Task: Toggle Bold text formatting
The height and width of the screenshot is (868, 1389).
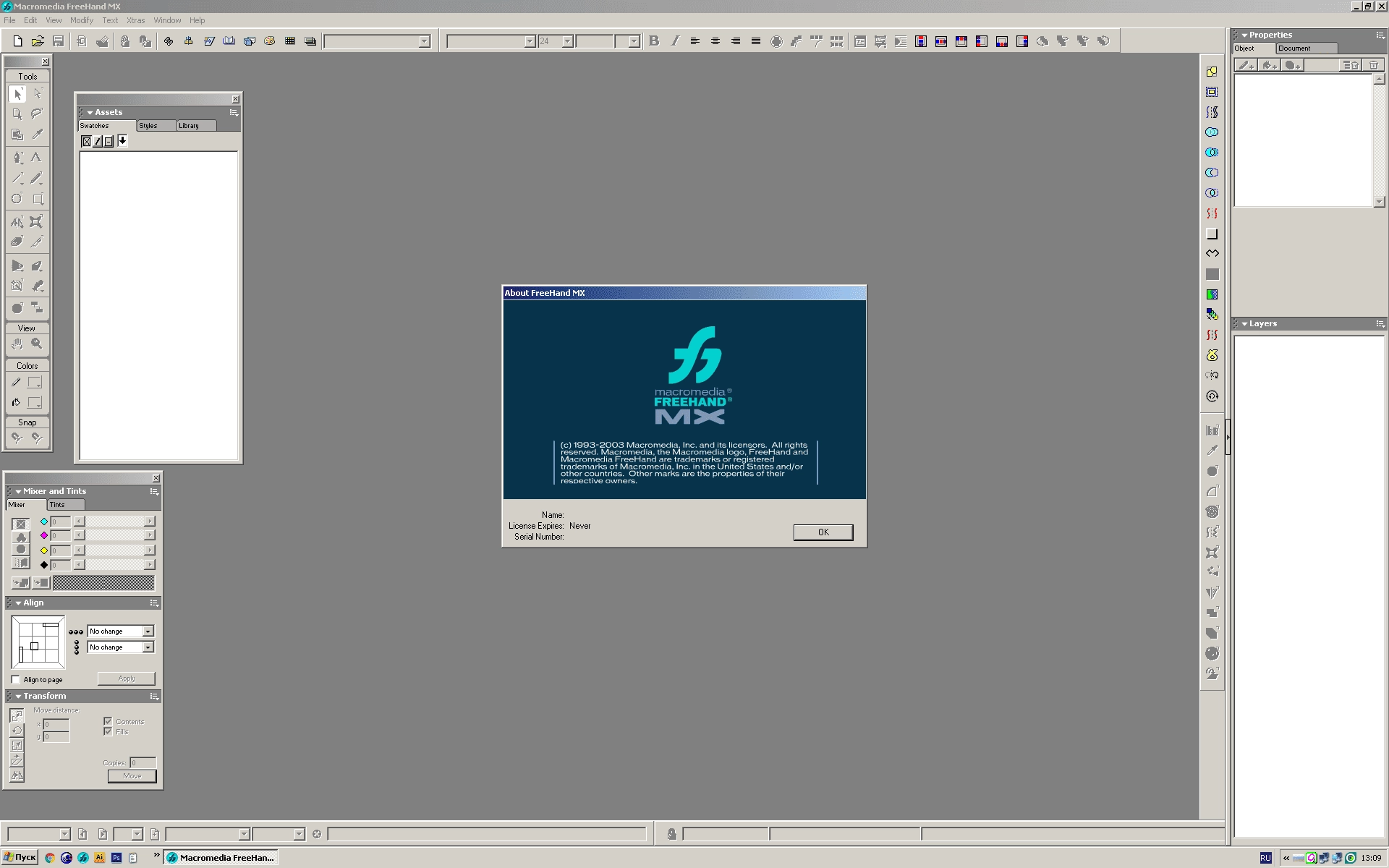Action: coord(654,41)
